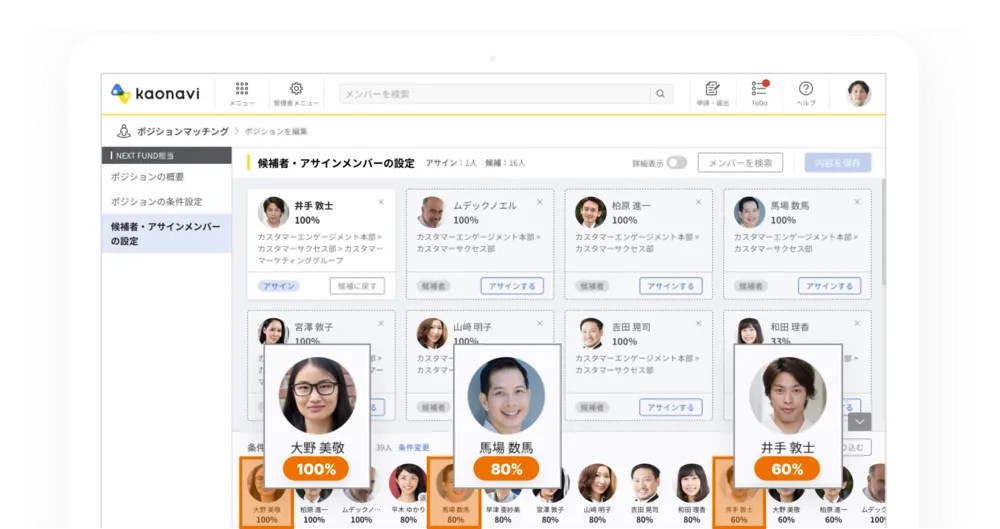Click the 候補者 tag on 柏原 進一 card
This screenshot has height=529, width=1000.
pos(592,286)
